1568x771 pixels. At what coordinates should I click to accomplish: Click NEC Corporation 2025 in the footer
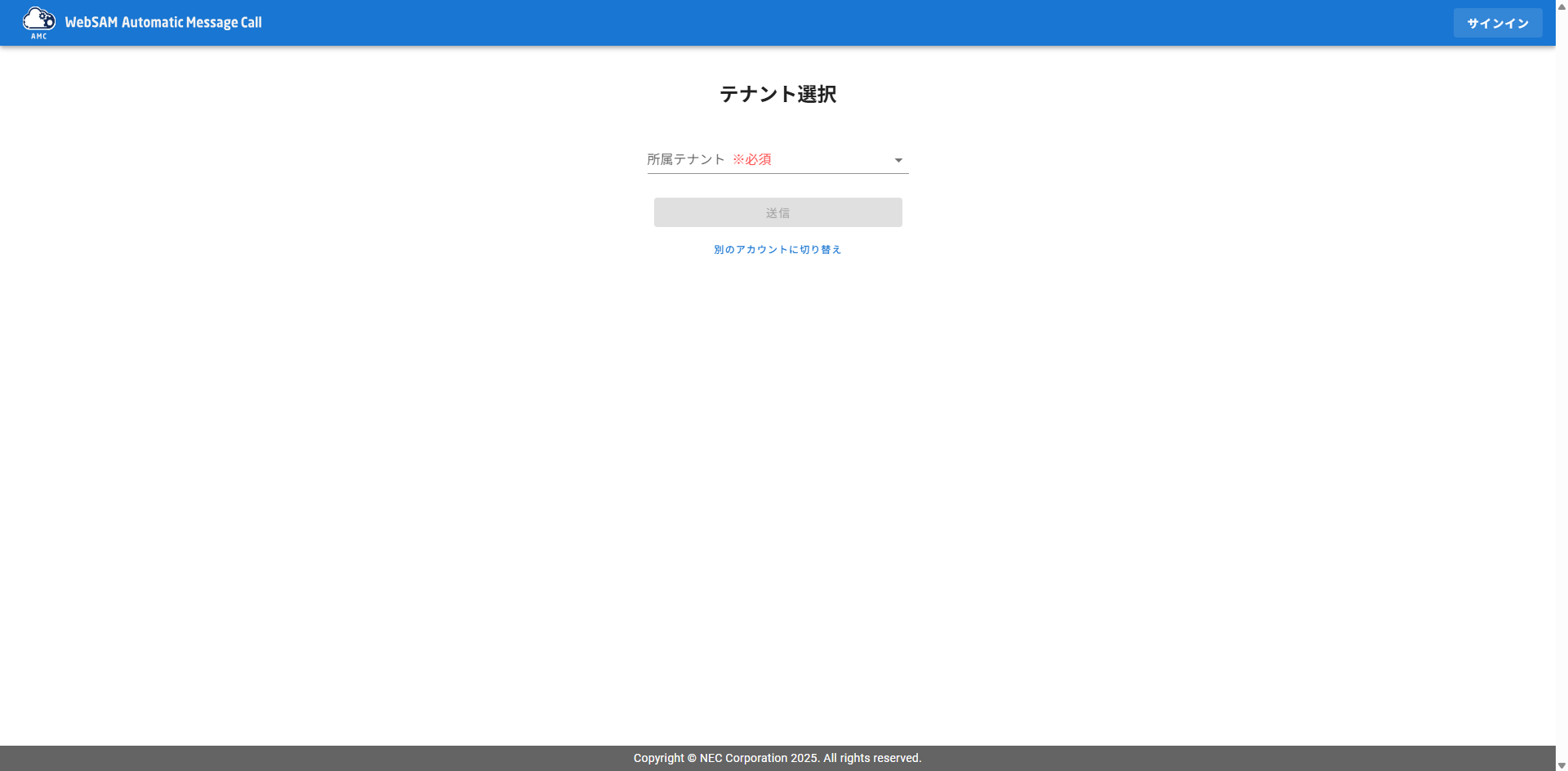[x=759, y=758]
